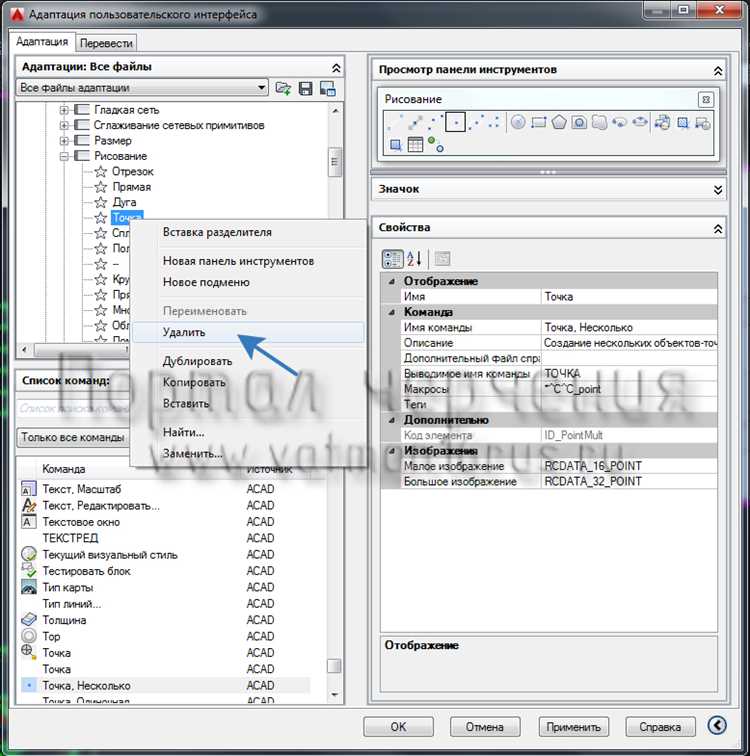This screenshot has height=756, width=750.
Task: Choose Вставка разделителя from context menu
Action: tap(248, 232)
